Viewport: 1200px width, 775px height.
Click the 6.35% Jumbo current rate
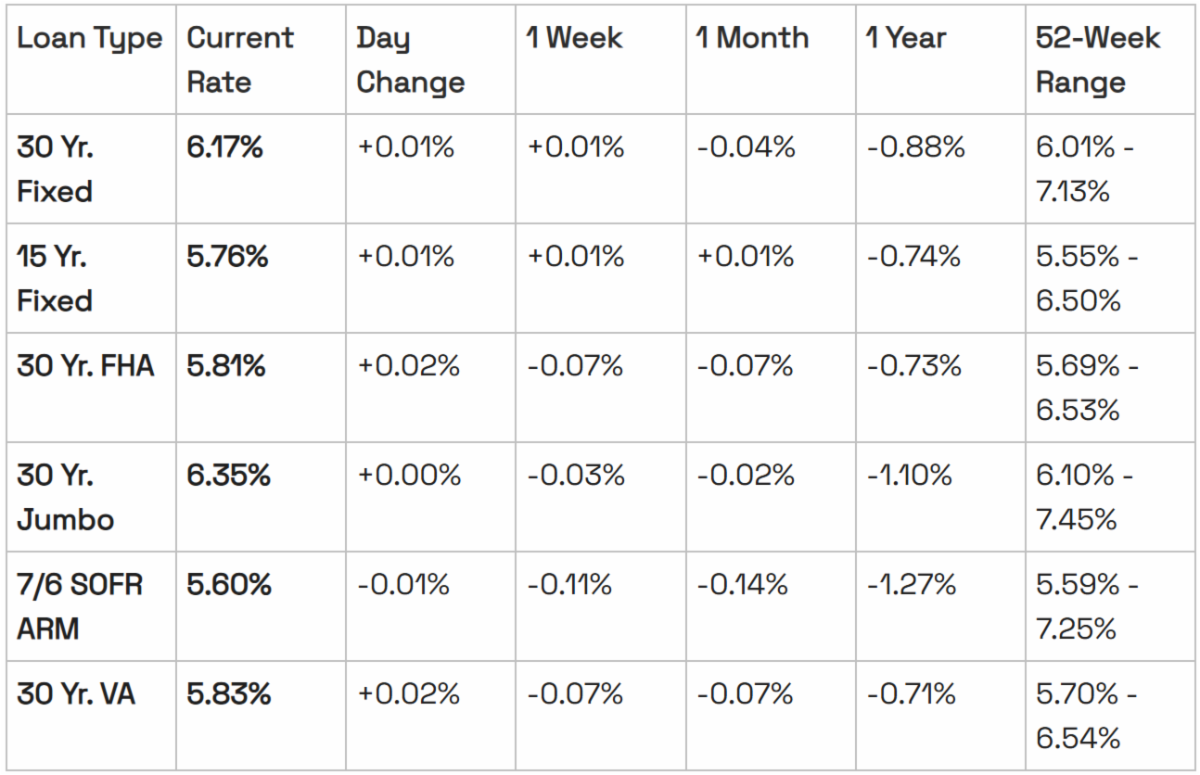tap(228, 475)
